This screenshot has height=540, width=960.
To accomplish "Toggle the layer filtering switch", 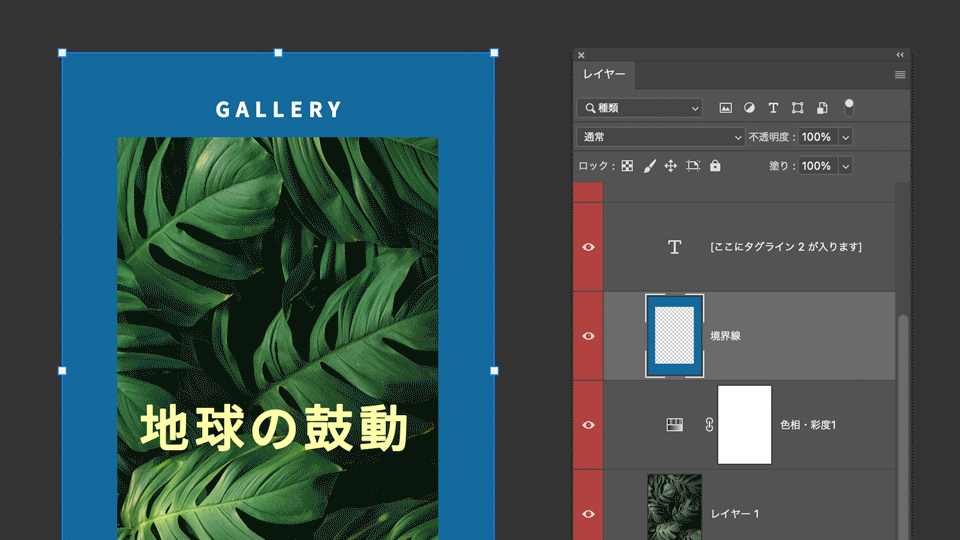I will tap(849, 107).
